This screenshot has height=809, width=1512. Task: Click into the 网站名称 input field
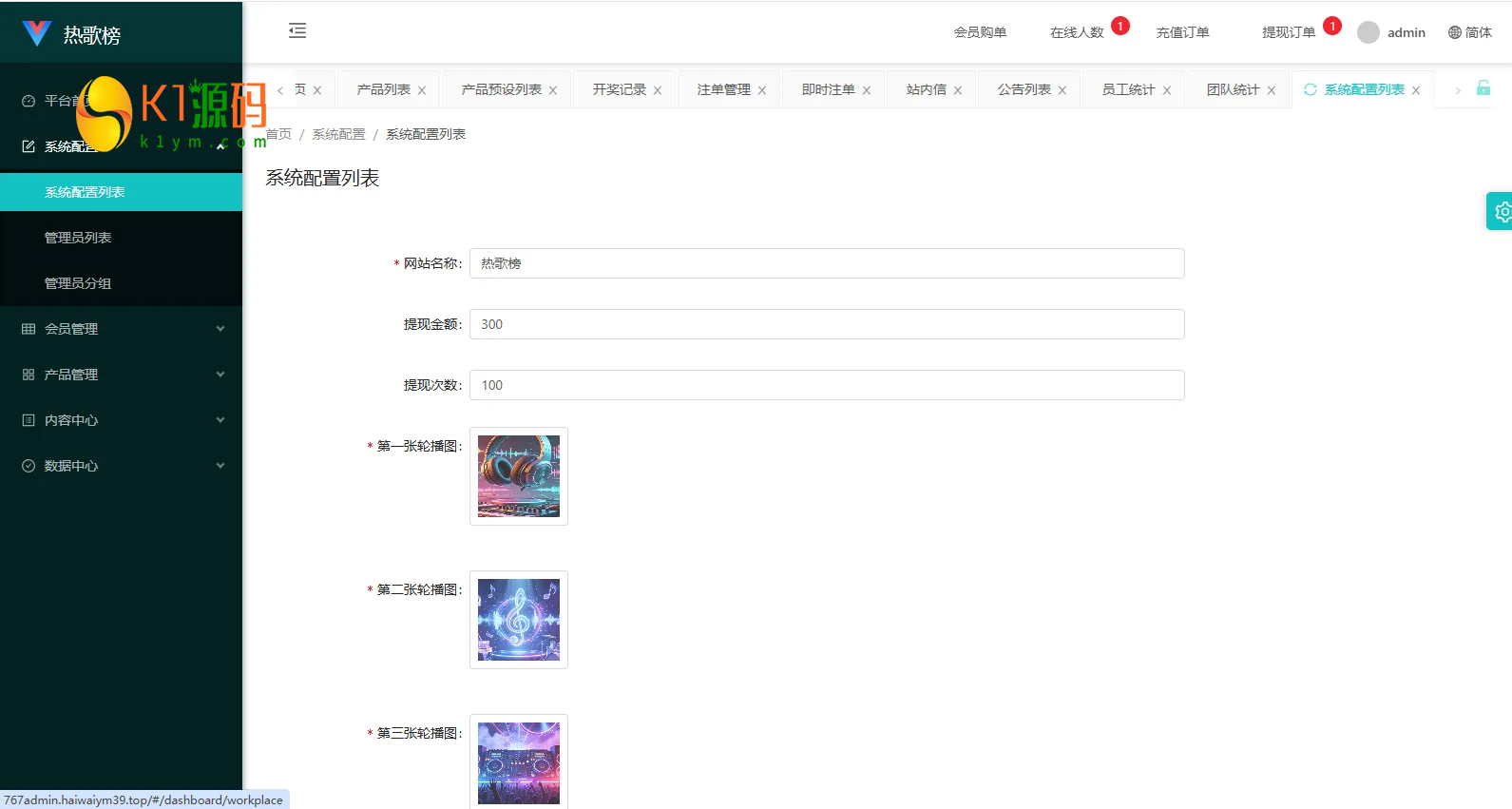click(x=827, y=263)
